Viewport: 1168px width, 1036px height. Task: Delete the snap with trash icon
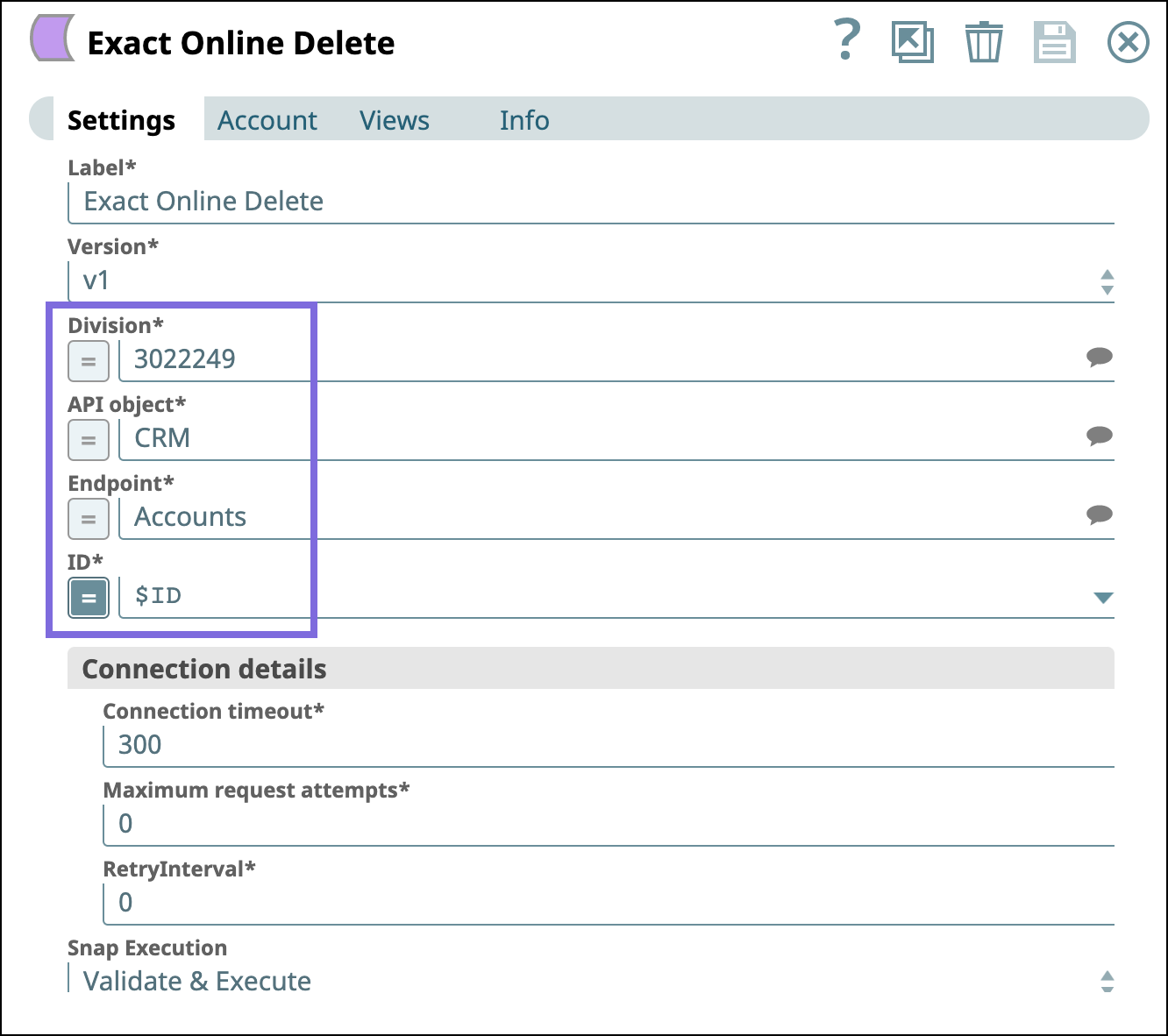coord(984,42)
